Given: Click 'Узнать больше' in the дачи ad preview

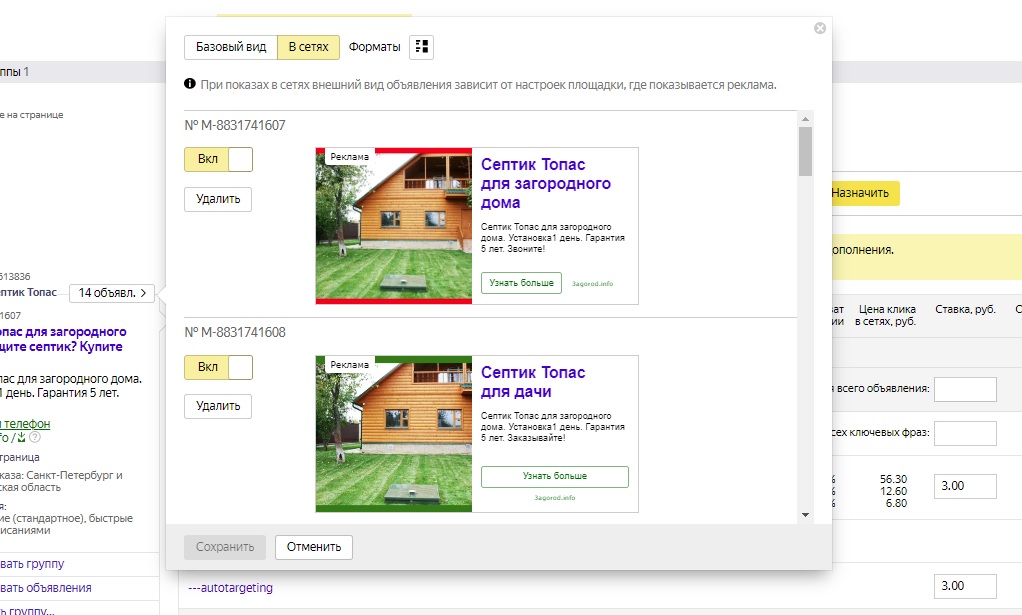Looking at the screenshot, I should [x=554, y=476].
